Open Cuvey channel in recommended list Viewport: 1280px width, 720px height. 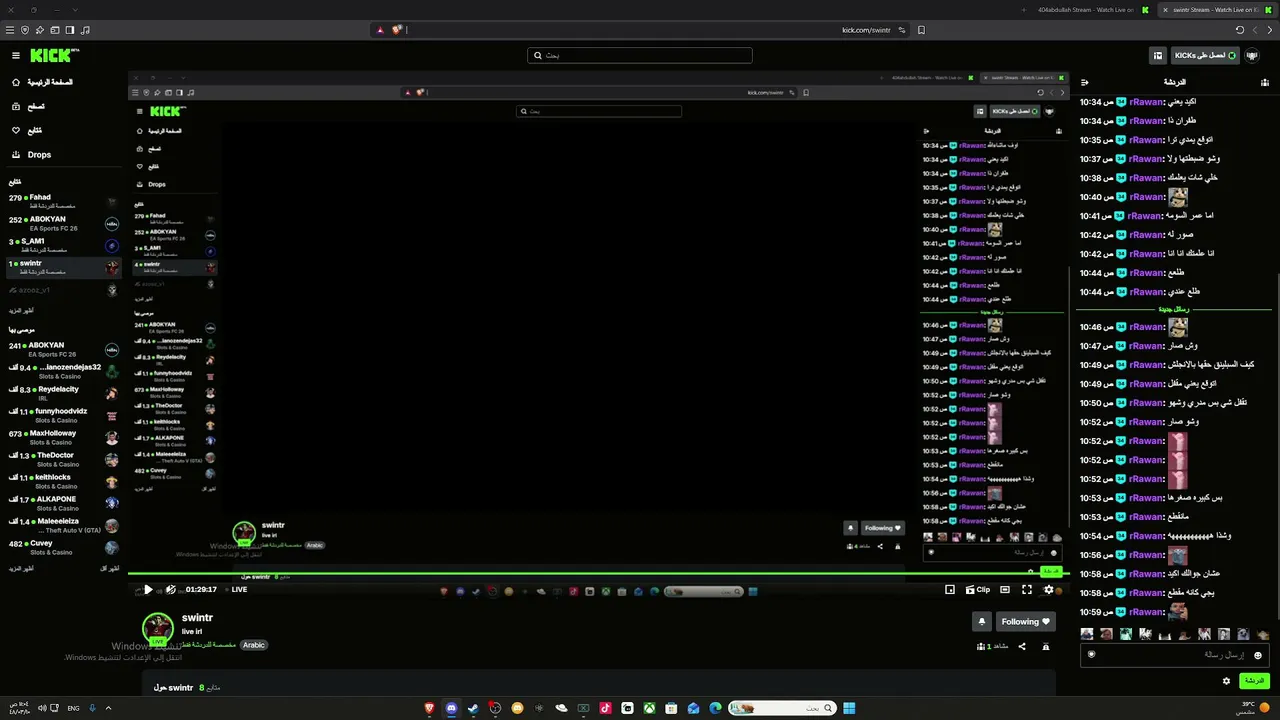pyautogui.click(x=63, y=548)
